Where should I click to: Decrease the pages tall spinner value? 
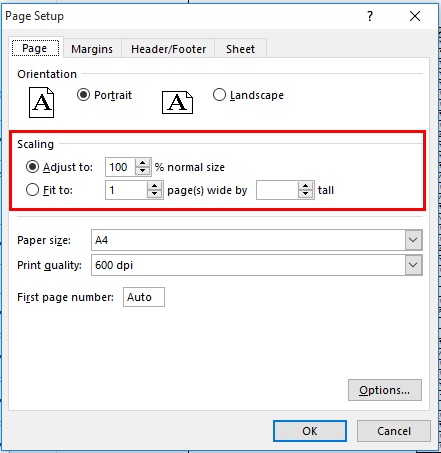(x=305, y=194)
